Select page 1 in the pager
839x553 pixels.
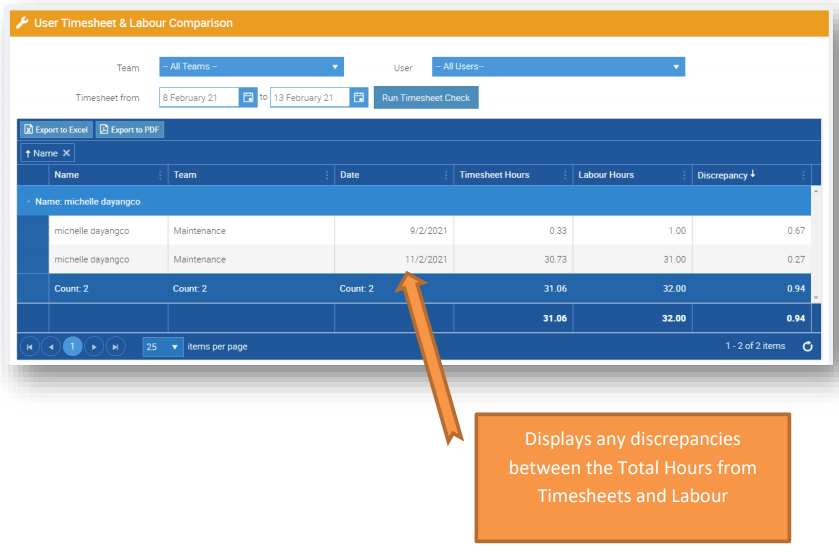tap(72, 346)
